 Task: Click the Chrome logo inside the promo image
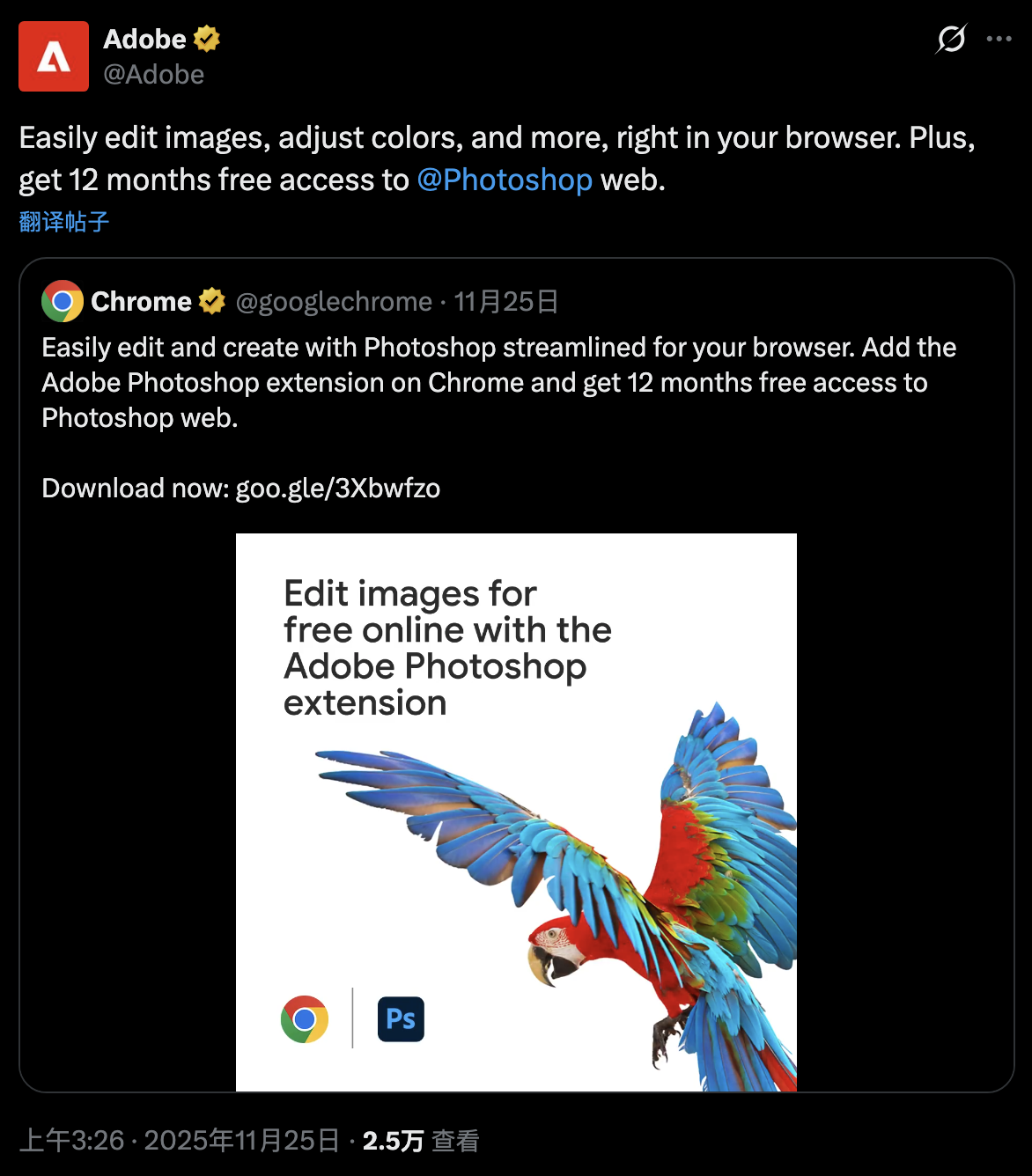[305, 1019]
